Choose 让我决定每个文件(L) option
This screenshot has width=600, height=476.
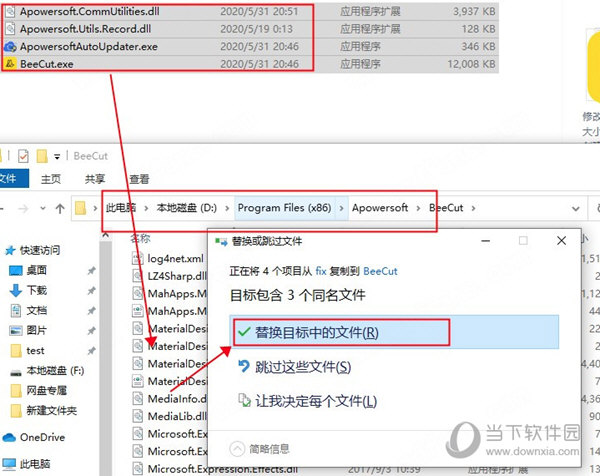[316, 401]
